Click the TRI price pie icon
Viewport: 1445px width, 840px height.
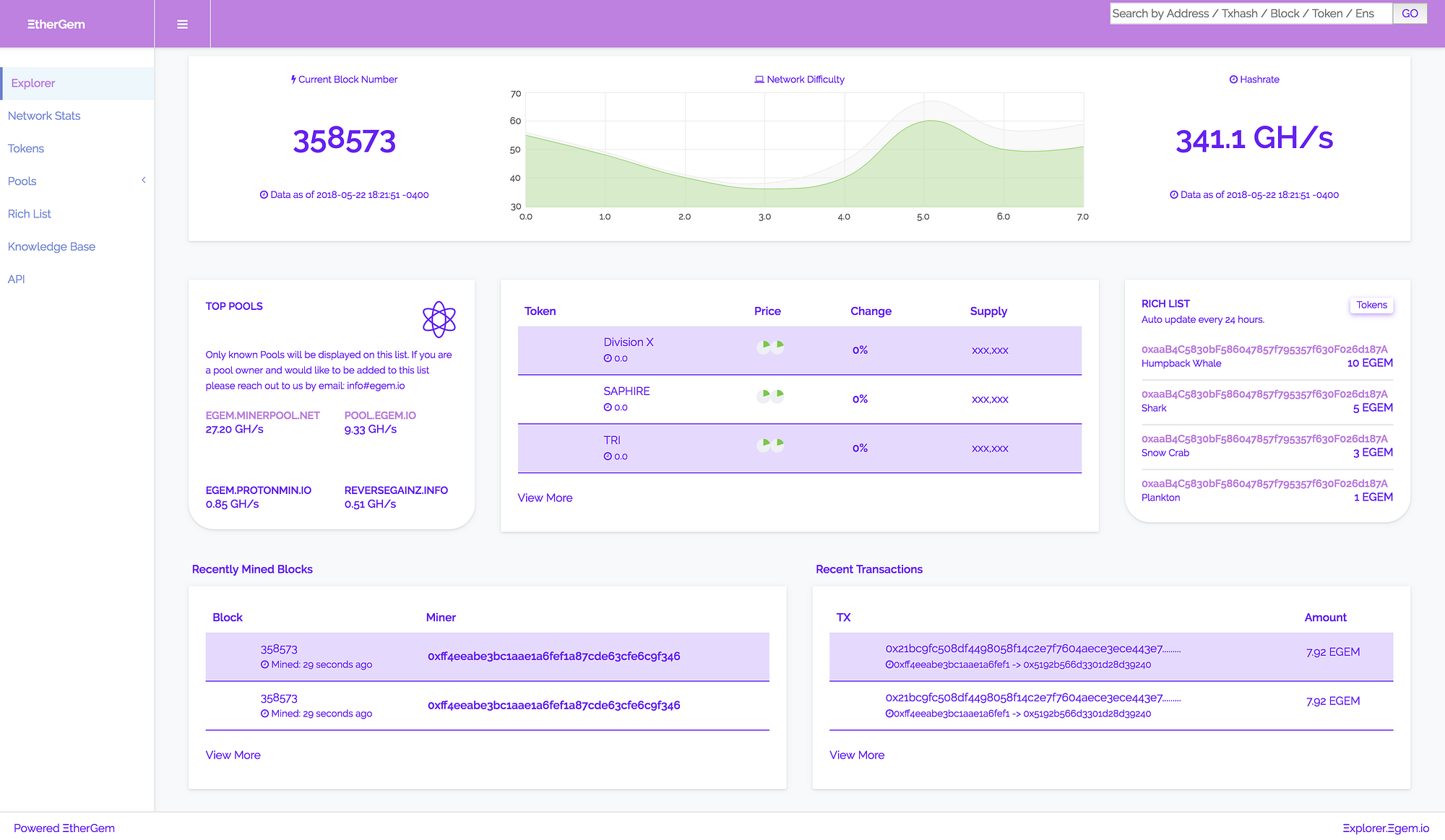point(770,445)
